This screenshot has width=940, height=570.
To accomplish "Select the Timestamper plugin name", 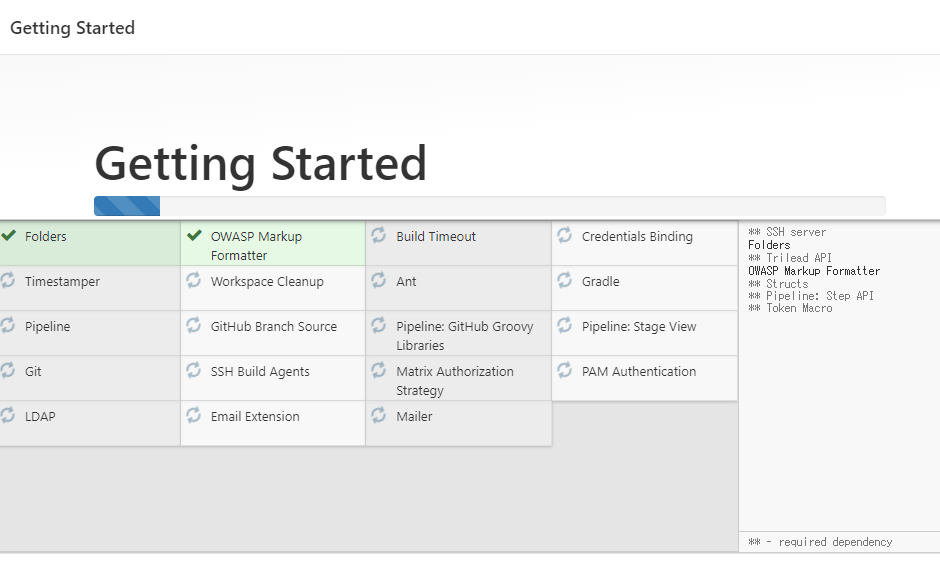I will pos(62,282).
